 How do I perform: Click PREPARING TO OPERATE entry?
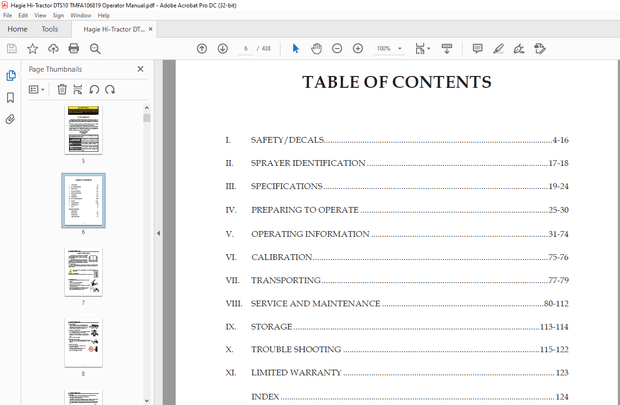(397, 210)
